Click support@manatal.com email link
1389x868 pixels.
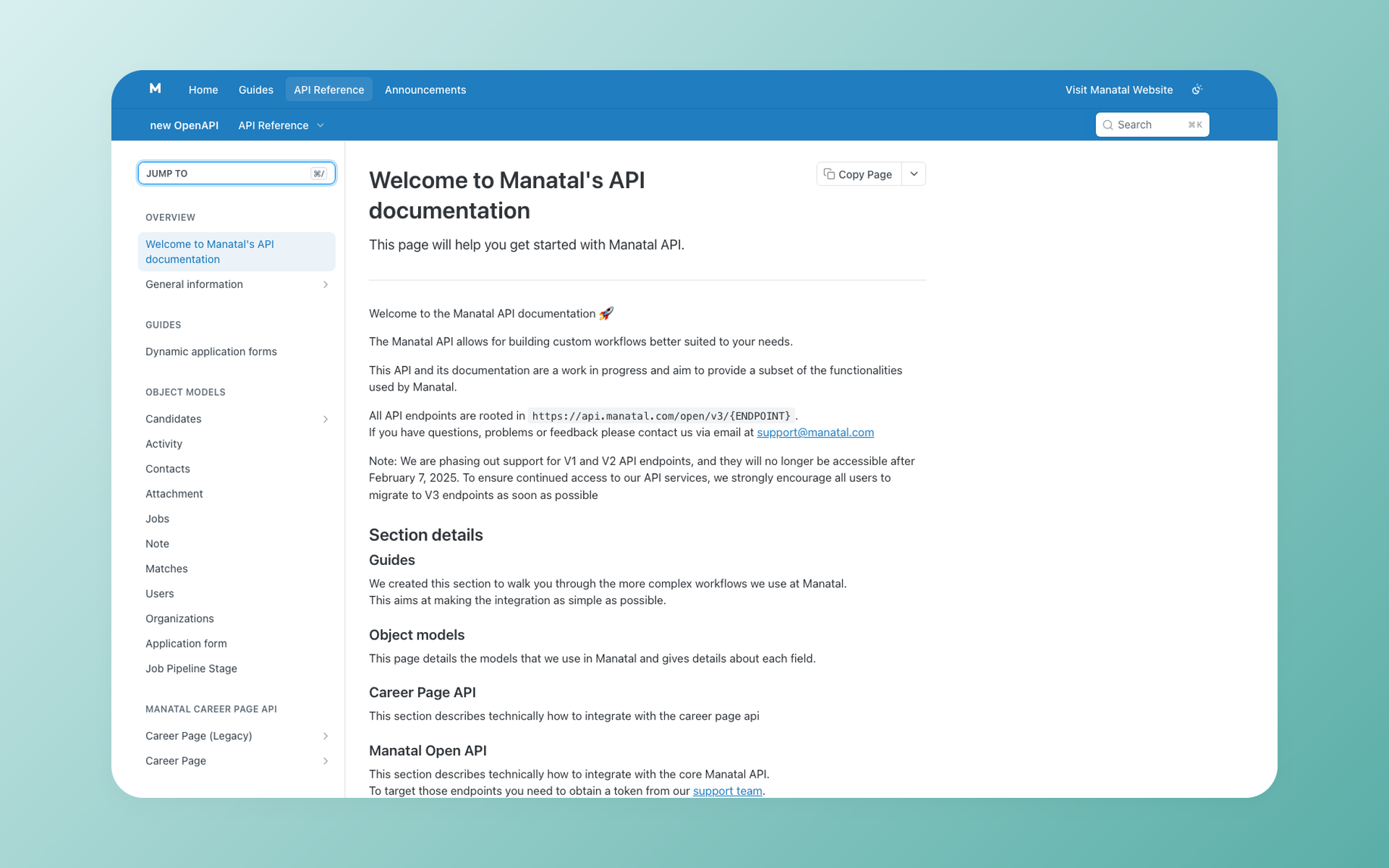click(x=815, y=433)
